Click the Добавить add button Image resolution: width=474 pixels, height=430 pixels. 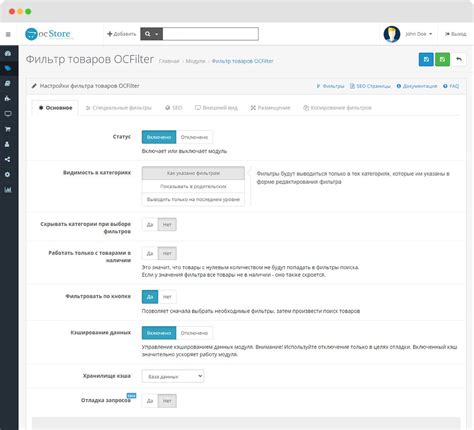(121, 34)
